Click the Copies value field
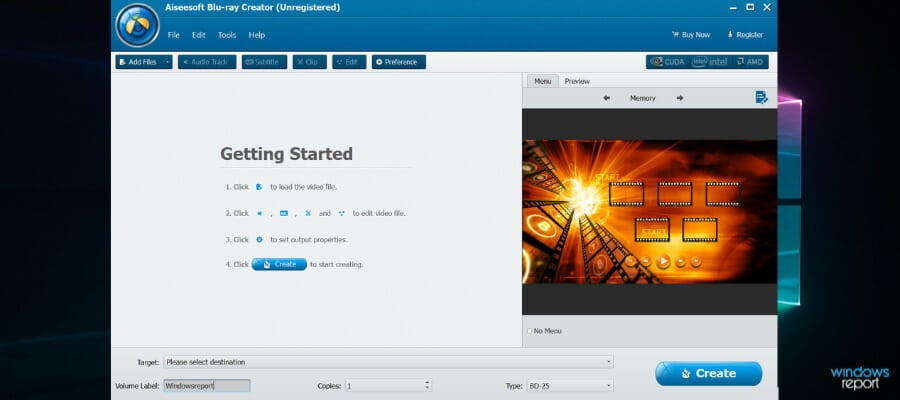 coord(384,386)
